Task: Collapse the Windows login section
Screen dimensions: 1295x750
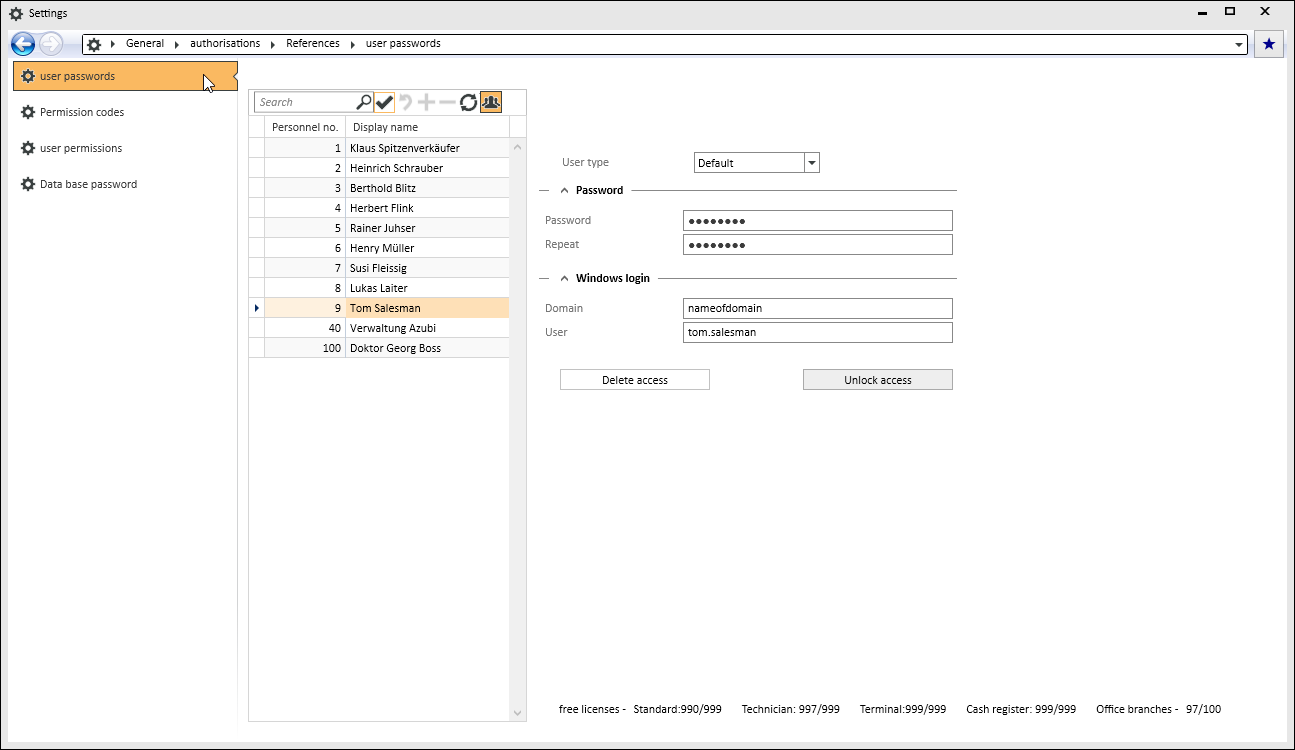Action: (564, 278)
